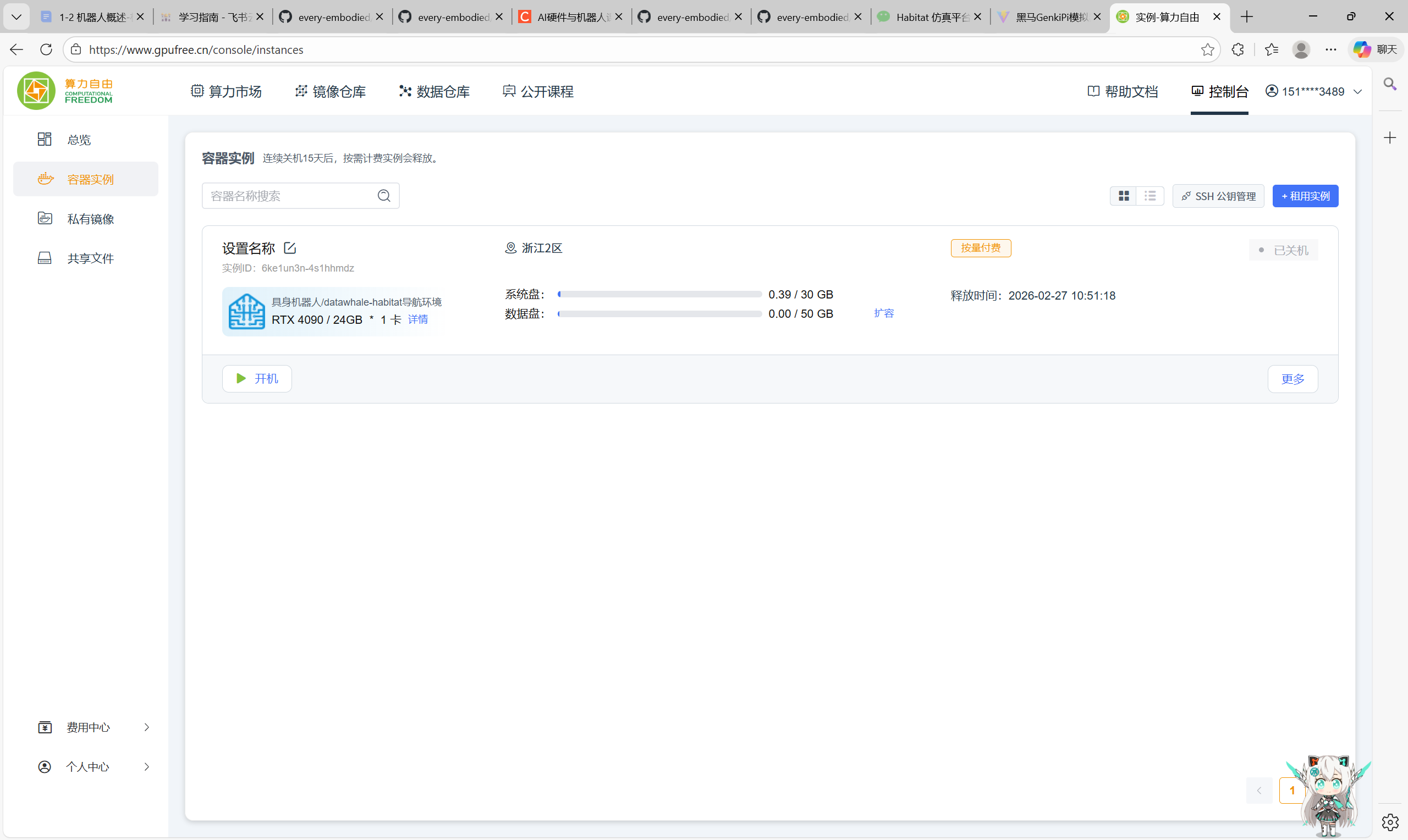Click the search magnifier icon in container search

384,196
